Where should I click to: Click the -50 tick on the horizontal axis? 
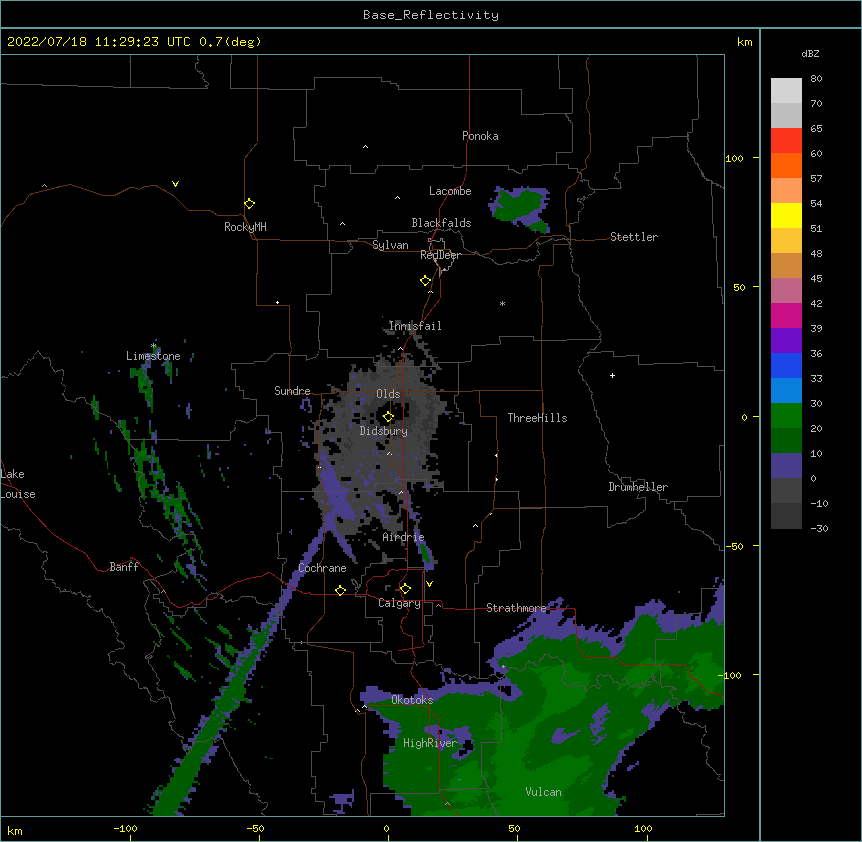[255, 828]
